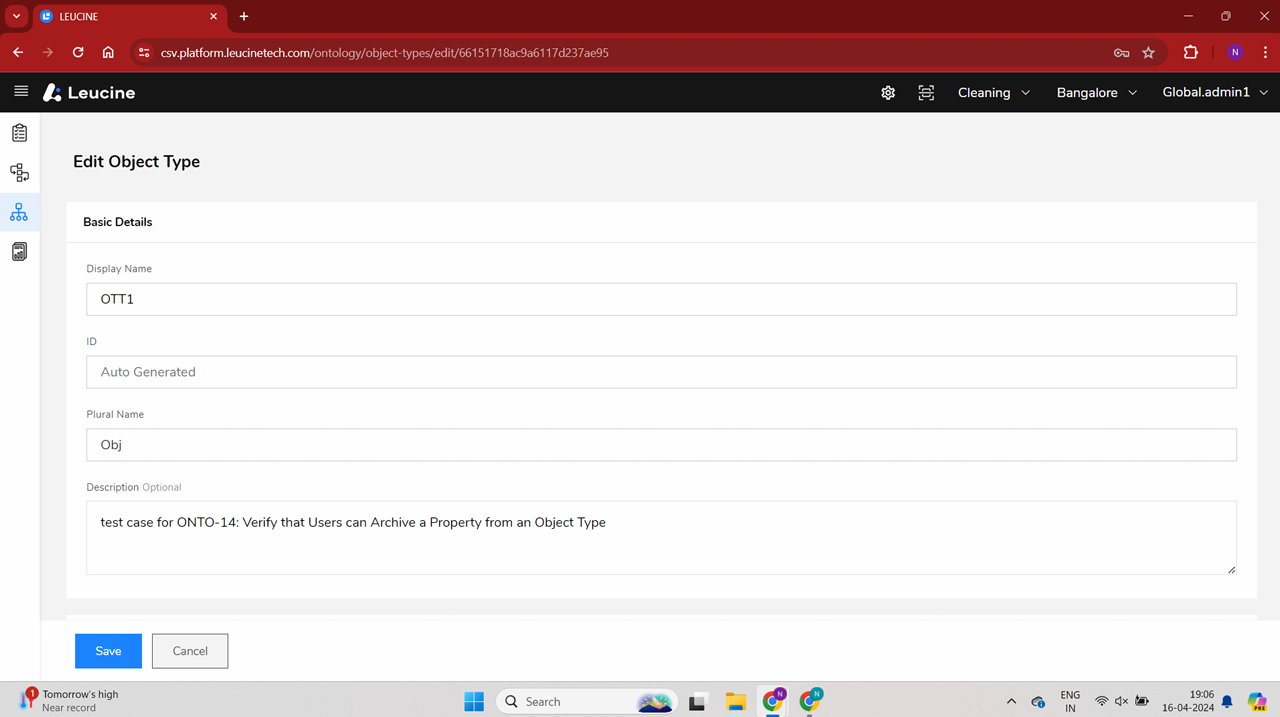Save the object type changes
The width and height of the screenshot is (1280, 717).
(108, 651)
